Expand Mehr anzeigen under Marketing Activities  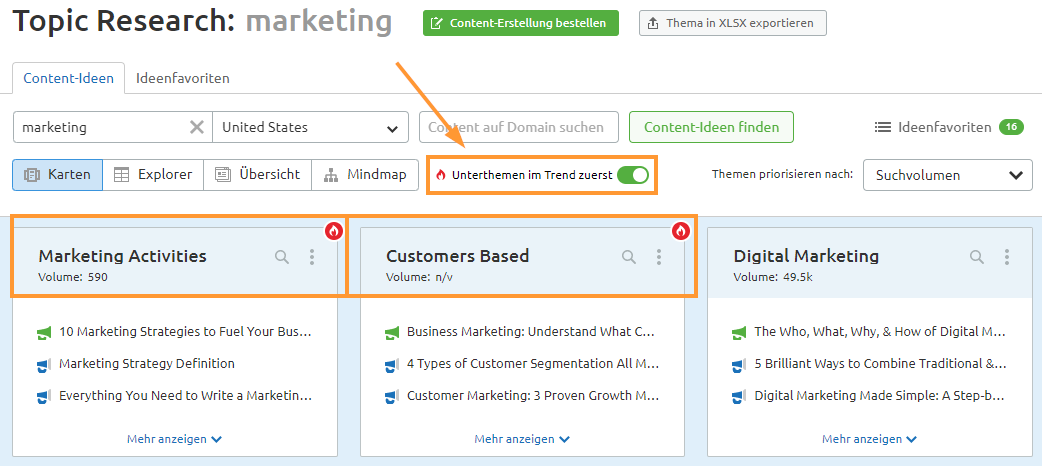click(x=174, y=439)
